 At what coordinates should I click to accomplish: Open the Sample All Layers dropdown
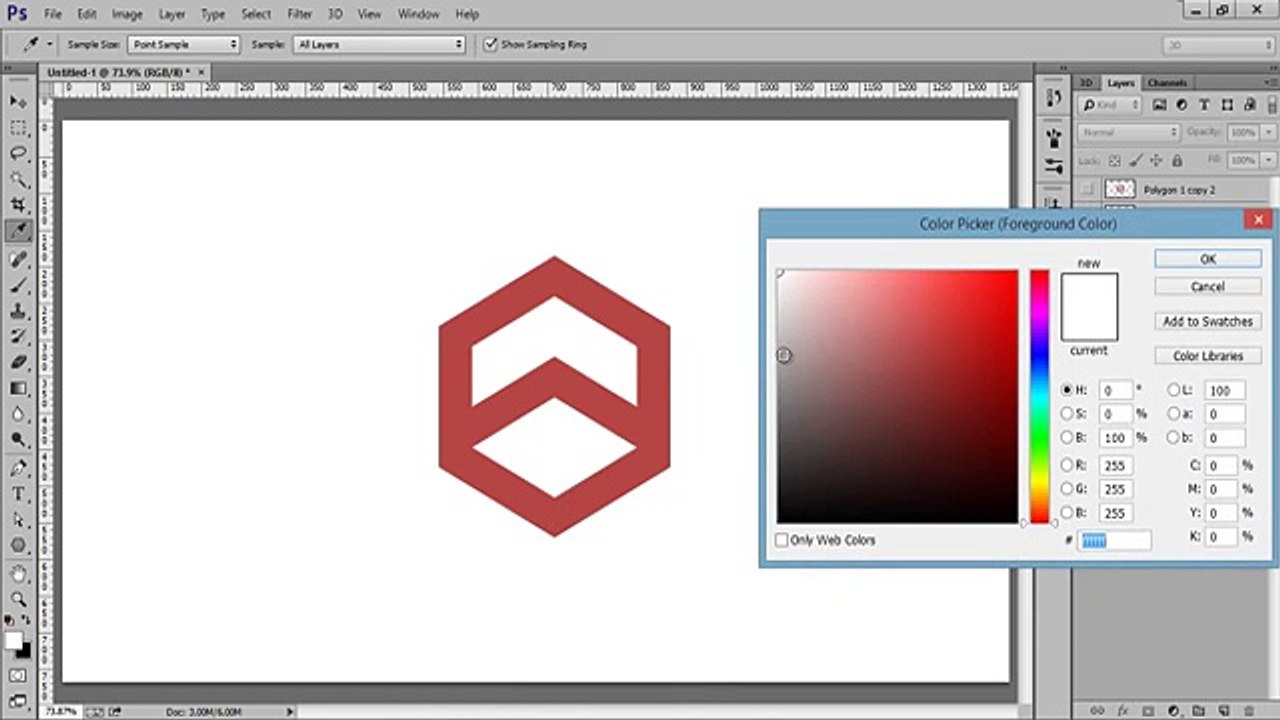point(380,45)
